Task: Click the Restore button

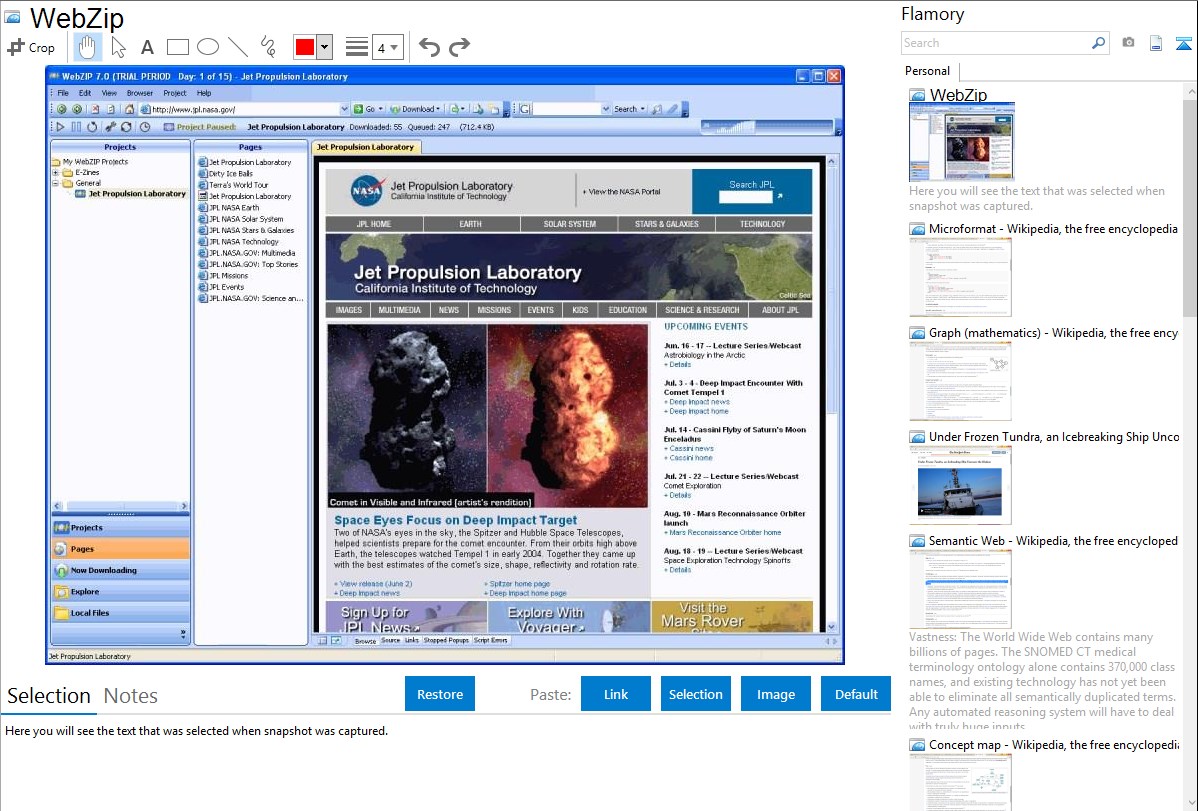Action: pos(440,694)
